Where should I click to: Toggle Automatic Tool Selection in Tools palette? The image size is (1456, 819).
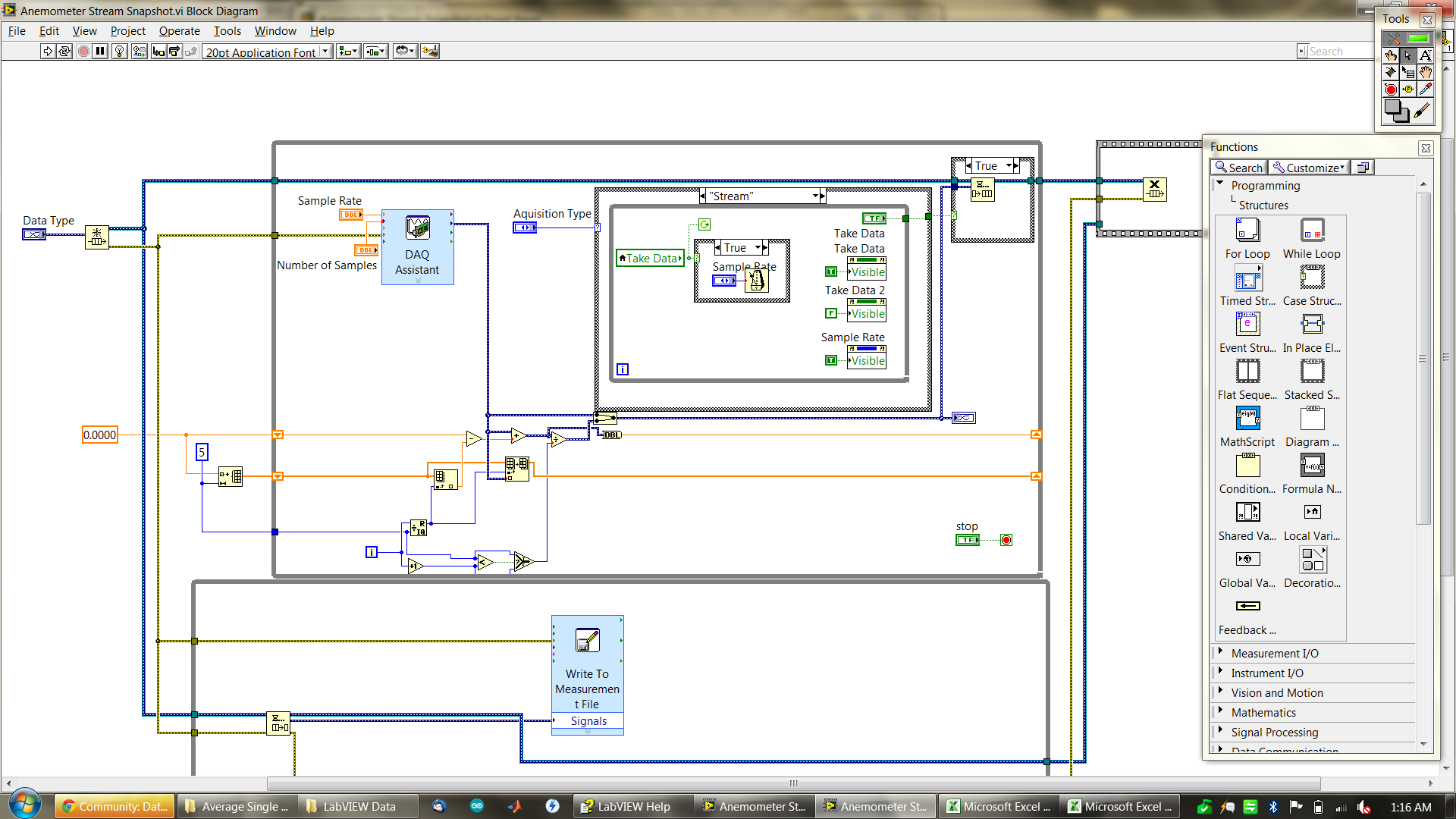coord(1407,38)
